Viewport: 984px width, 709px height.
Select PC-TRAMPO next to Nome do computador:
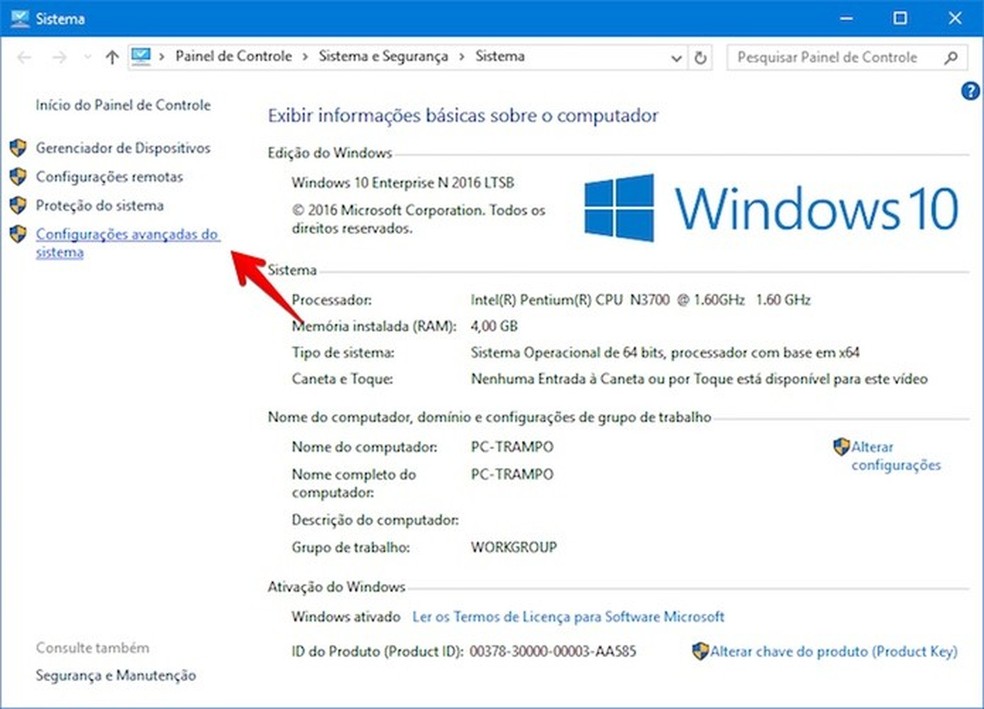point(512,447)
